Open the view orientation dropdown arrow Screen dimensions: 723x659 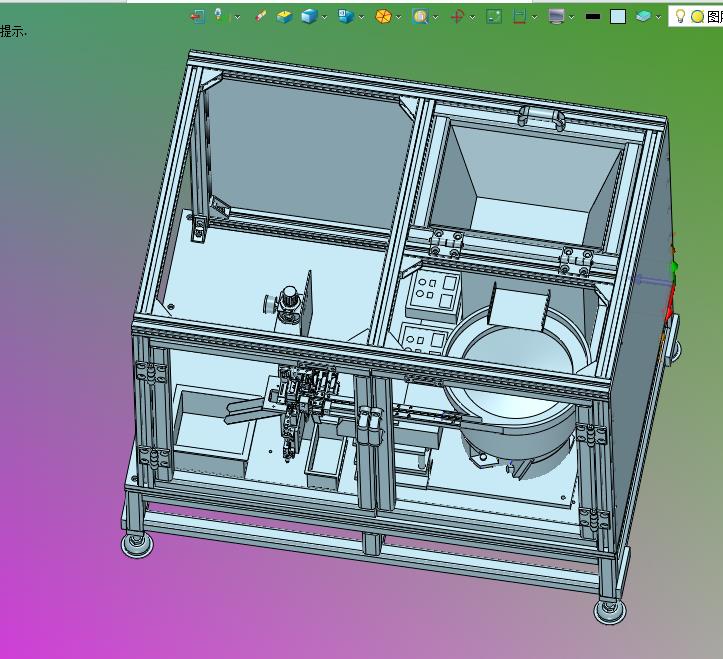[x=361, y=18]
